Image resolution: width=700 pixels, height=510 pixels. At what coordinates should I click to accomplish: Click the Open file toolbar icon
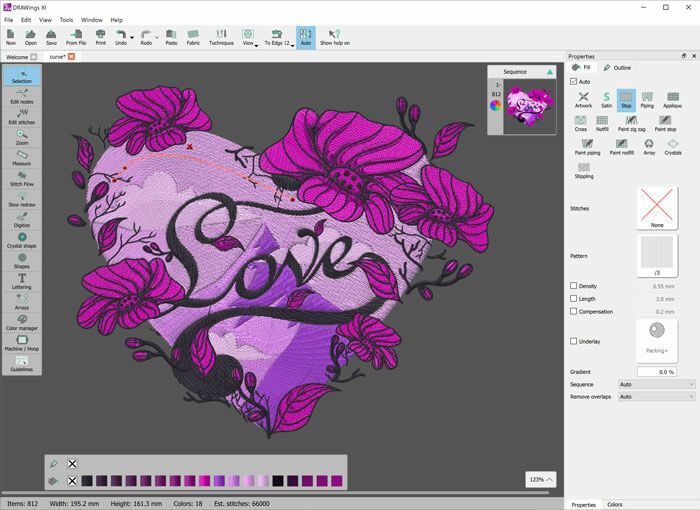[x=30, y=38]
